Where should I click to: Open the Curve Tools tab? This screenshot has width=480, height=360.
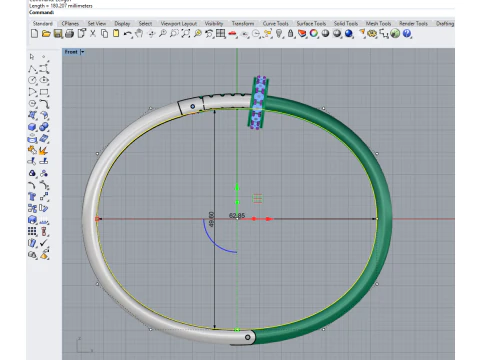coord(276,24)
